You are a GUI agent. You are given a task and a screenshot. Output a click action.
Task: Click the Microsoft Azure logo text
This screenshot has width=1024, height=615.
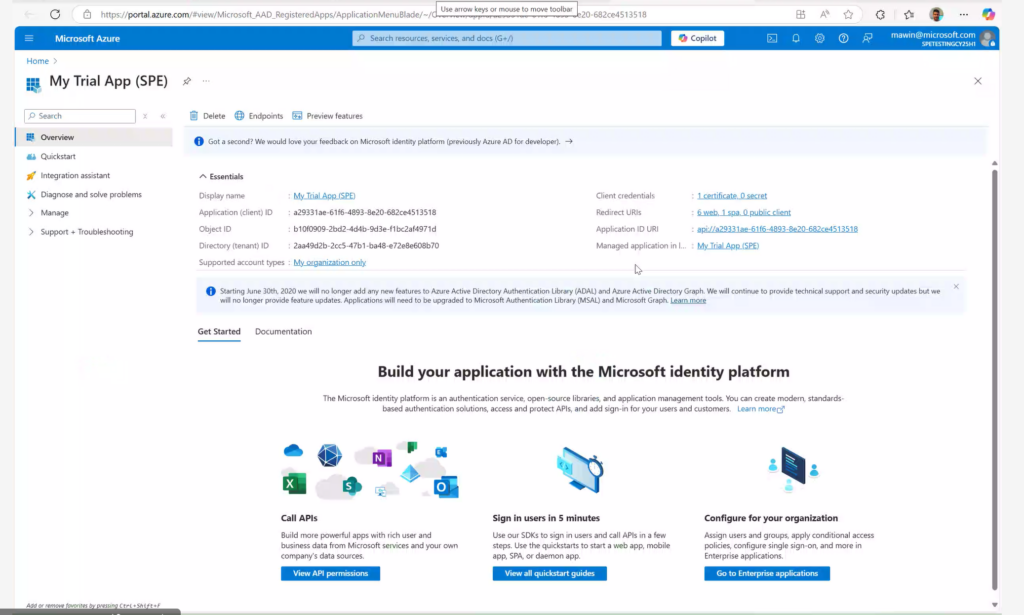coord(88,39)
